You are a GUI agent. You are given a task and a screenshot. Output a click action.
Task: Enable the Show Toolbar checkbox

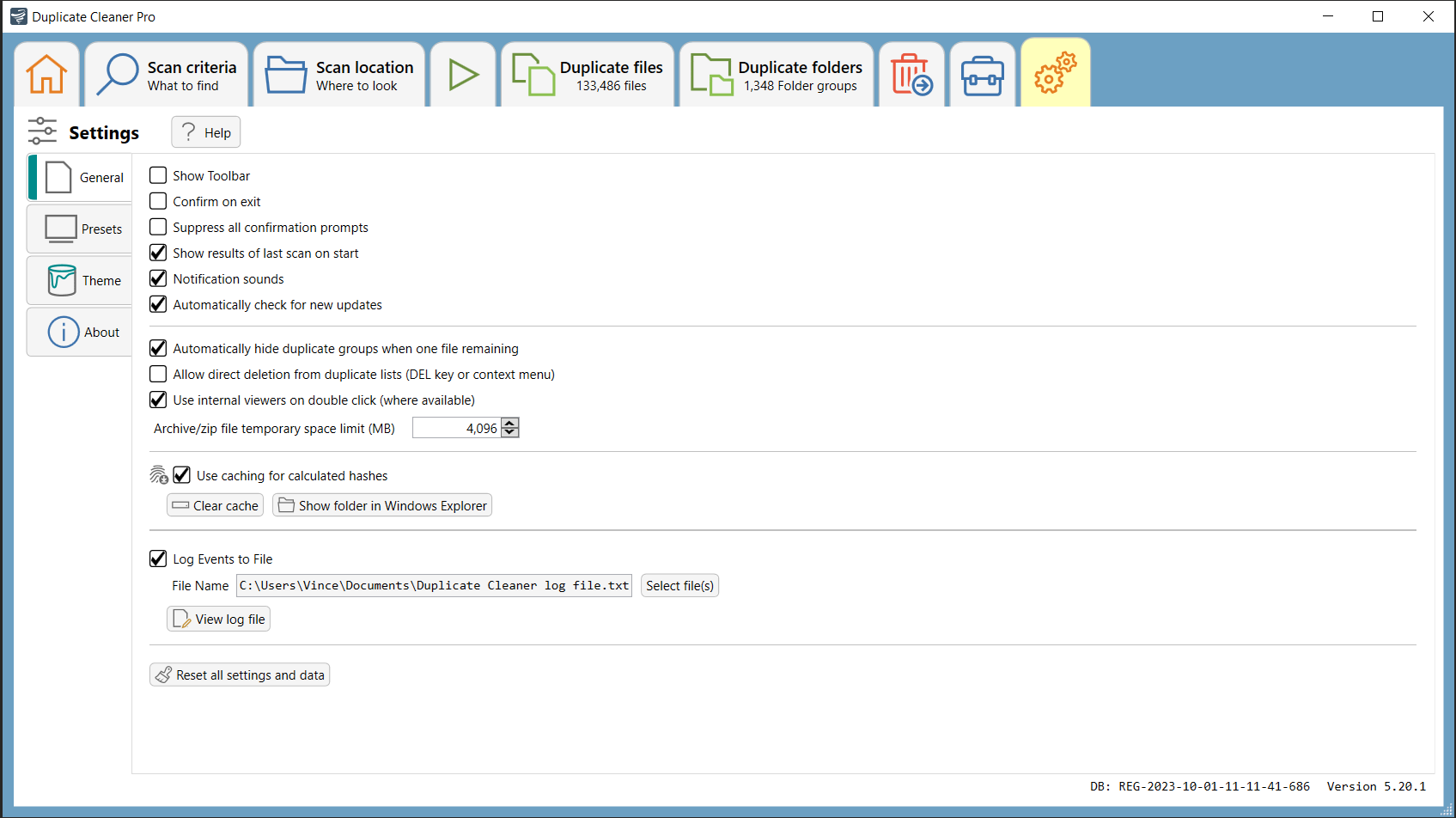pos(158,175)
